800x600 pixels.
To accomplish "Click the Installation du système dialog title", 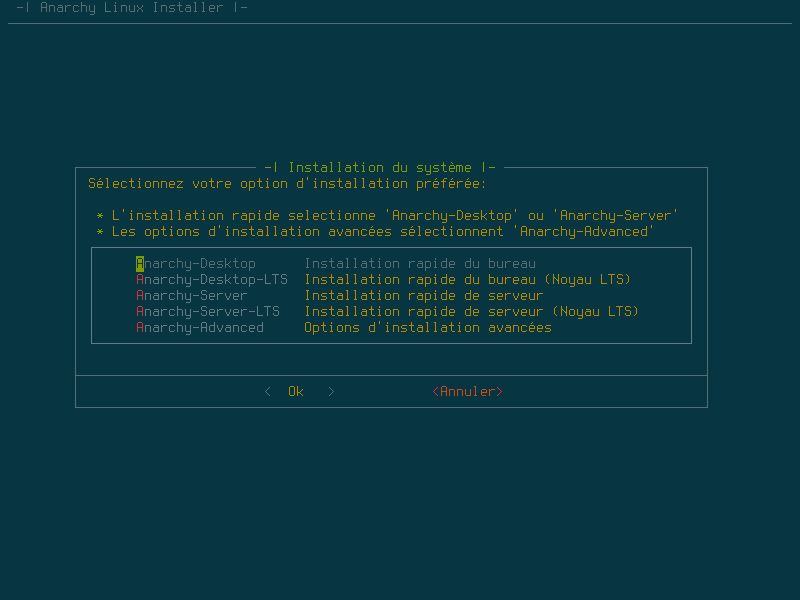I will tap(391, 167).
